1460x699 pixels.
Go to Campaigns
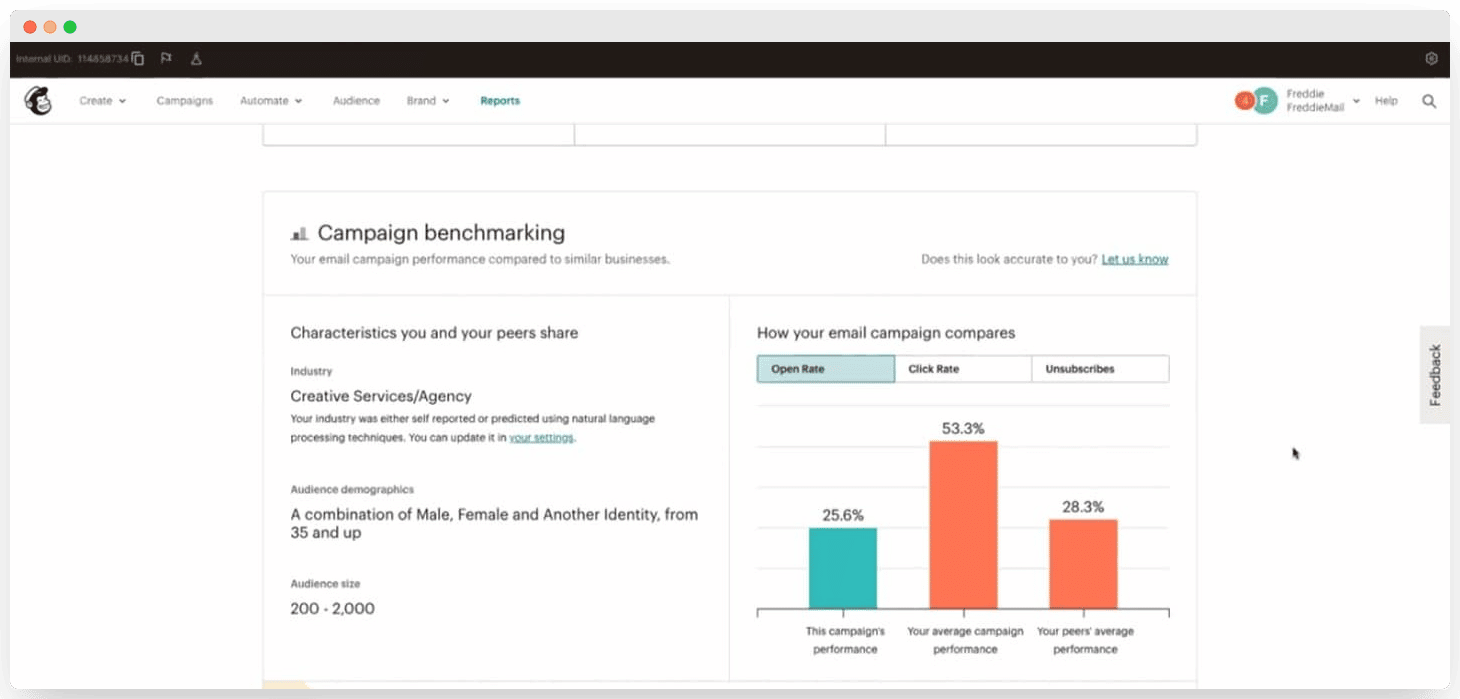tap(185, 101)
